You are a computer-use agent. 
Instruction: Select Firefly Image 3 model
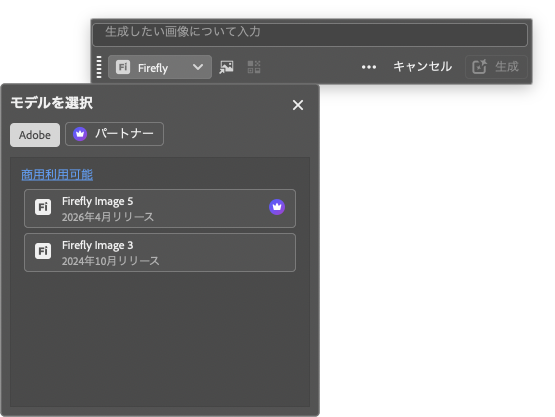click(x=160, y=252)
